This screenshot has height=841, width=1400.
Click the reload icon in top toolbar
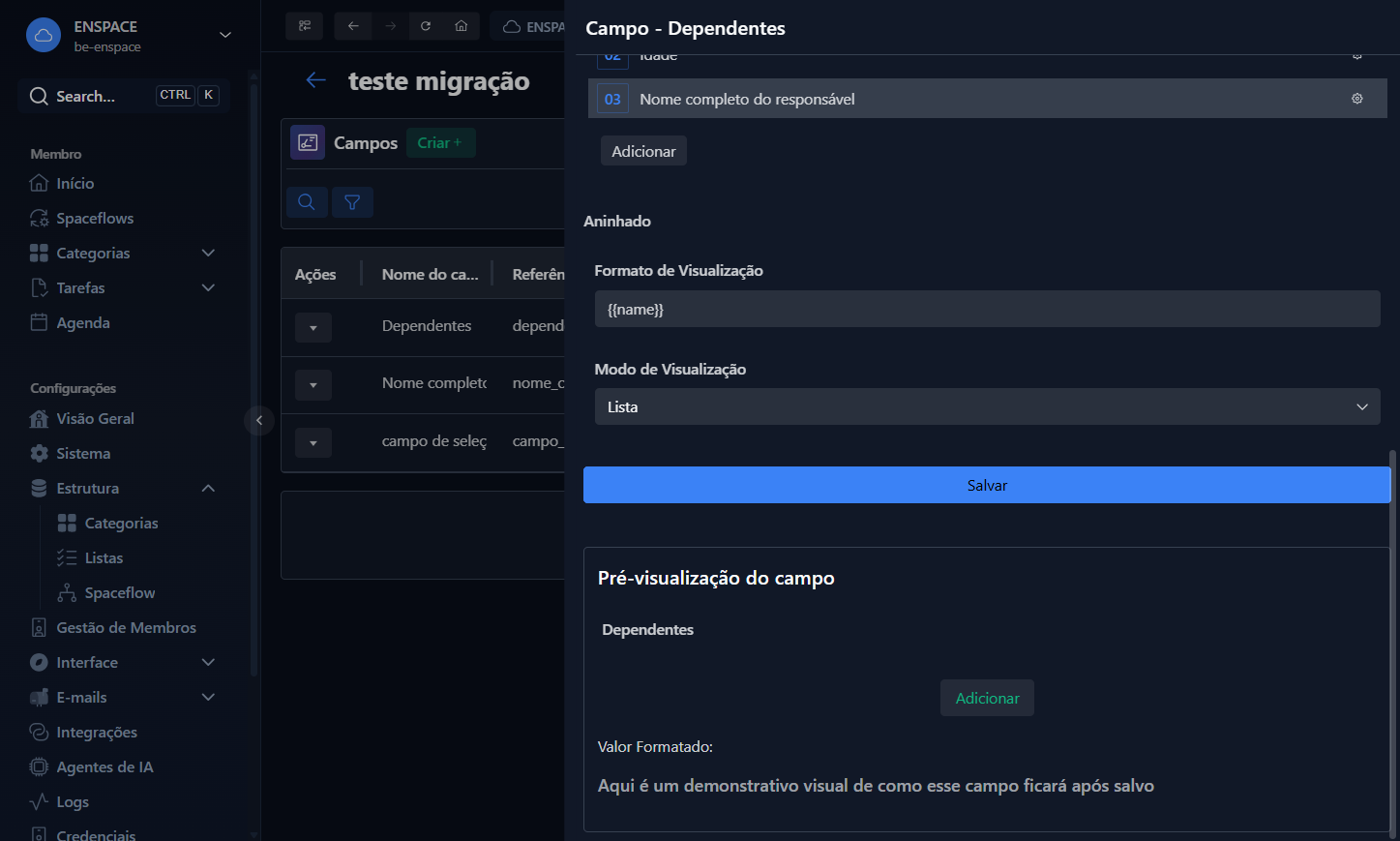426,26
